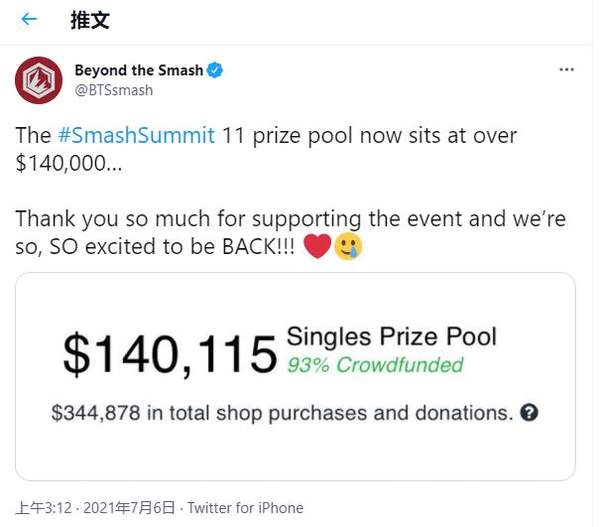Open the @BTSsmash handle link
The height and width of the screenshot is (527, 600).
coord(113,90)
